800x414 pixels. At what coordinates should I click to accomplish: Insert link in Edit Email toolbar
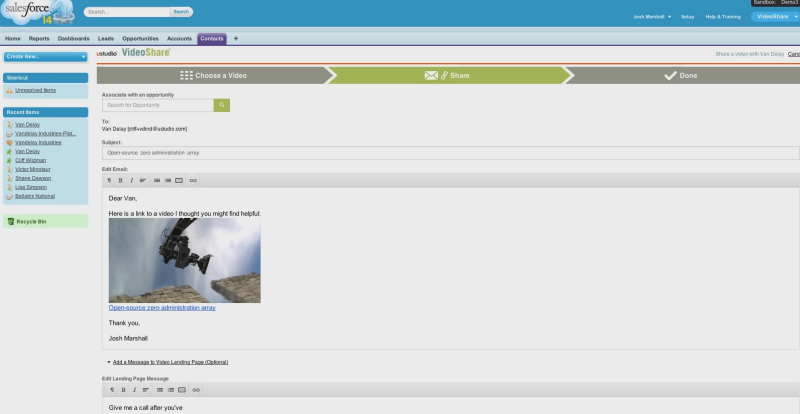[193, 180]
